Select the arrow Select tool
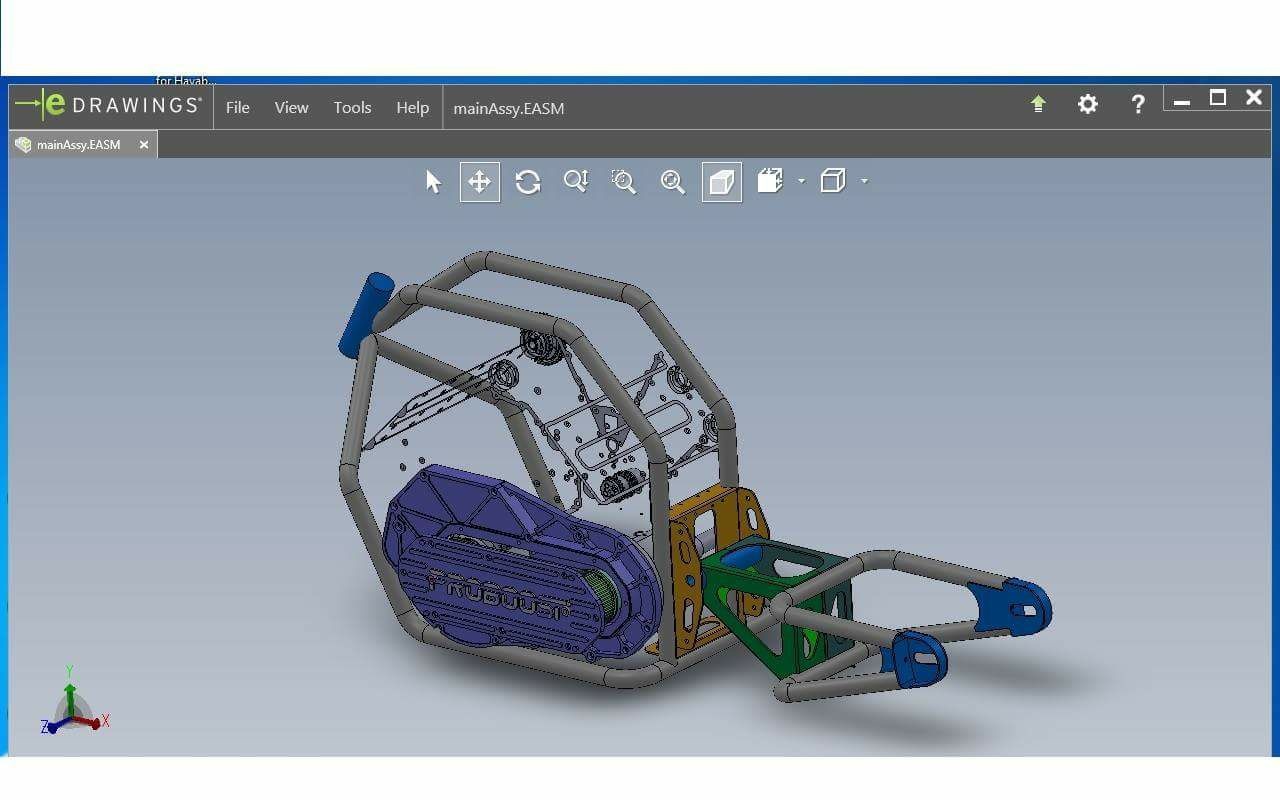This screenshot has height=800, width=1280. coord(433,182)
